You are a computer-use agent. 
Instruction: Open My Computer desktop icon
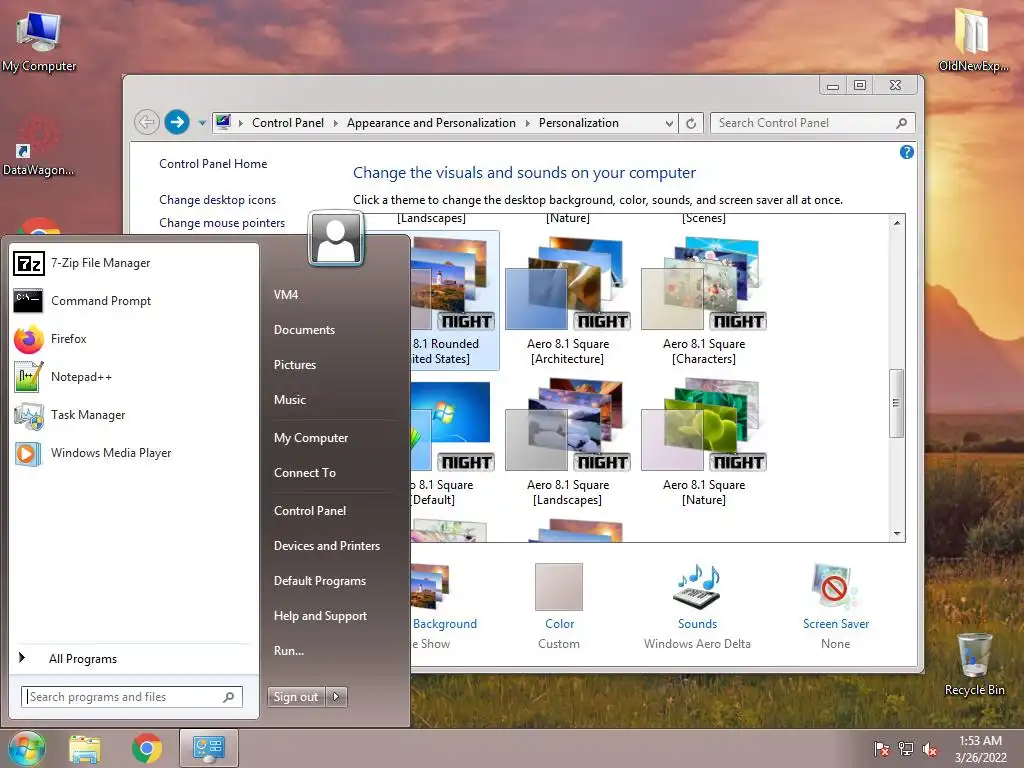39,40
